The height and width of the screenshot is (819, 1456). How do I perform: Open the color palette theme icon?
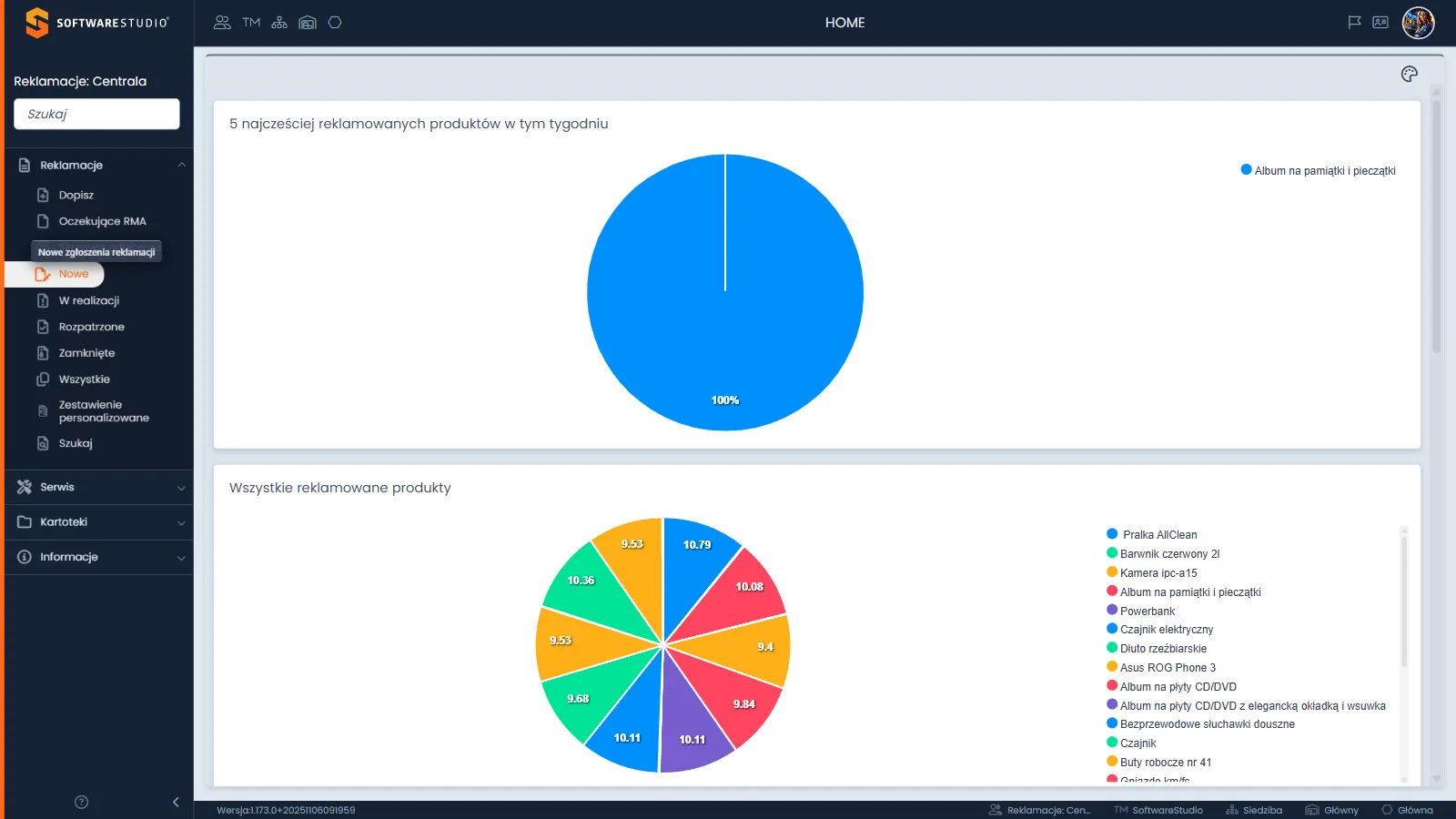pos(1410,74)
